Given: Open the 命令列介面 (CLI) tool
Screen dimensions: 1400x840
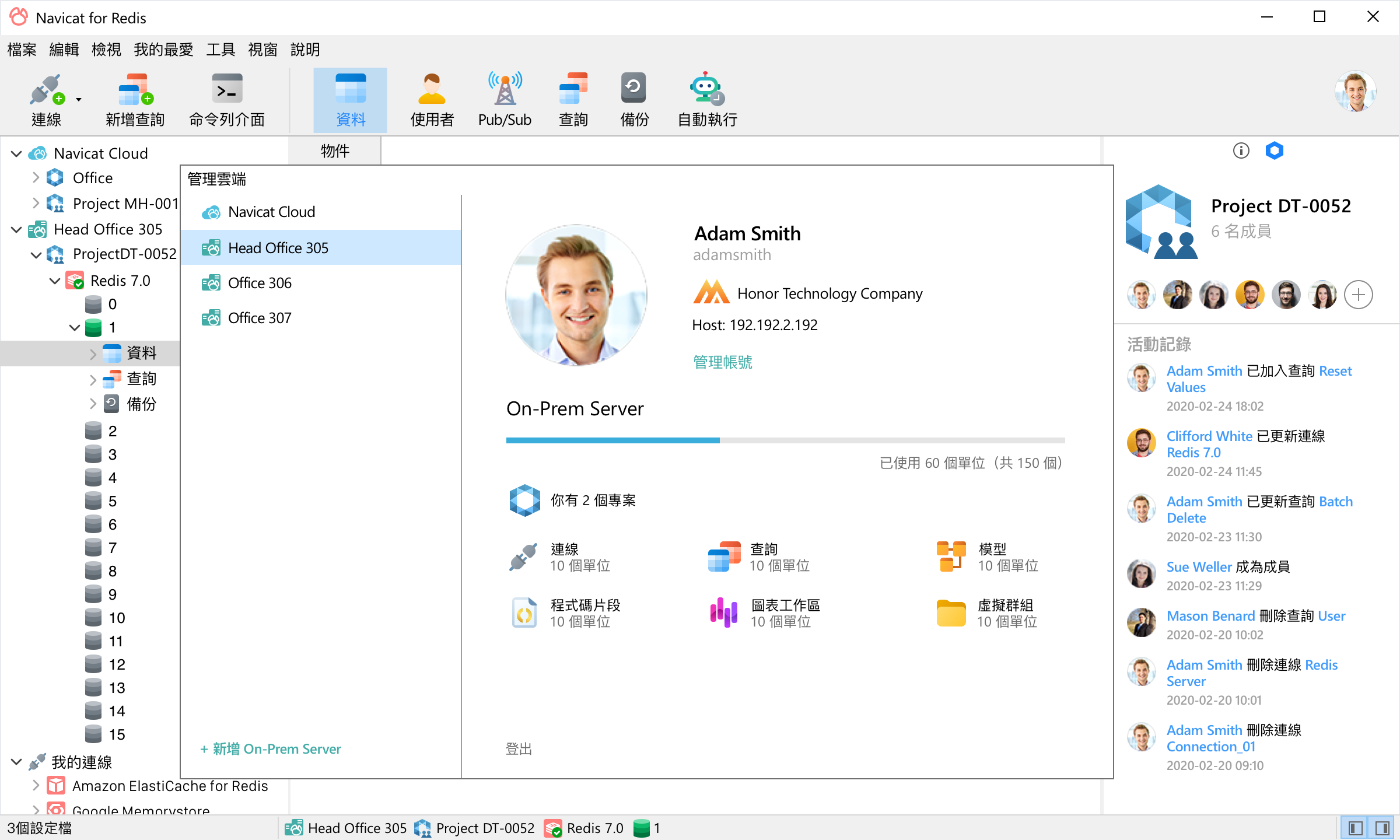Looking at the screenshot, I should click(225, 98).
